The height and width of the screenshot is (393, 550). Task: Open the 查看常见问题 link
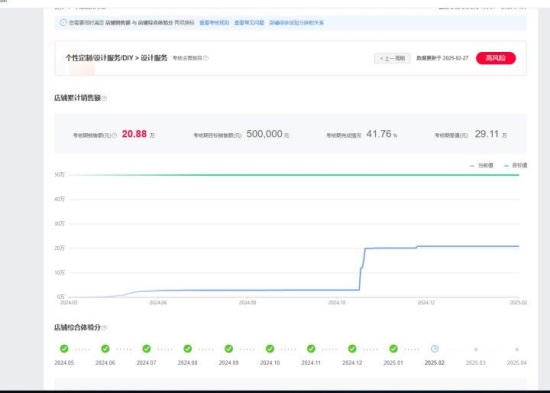(x=249, y=23)
